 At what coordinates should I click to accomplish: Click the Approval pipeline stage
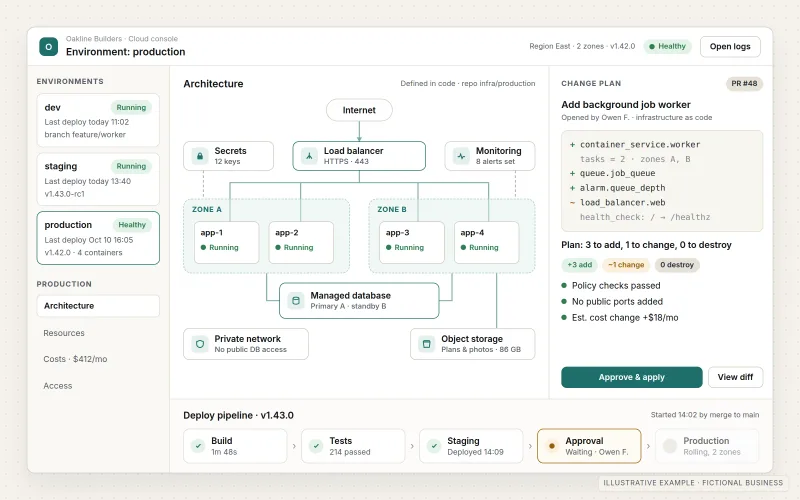pos(589,446)
